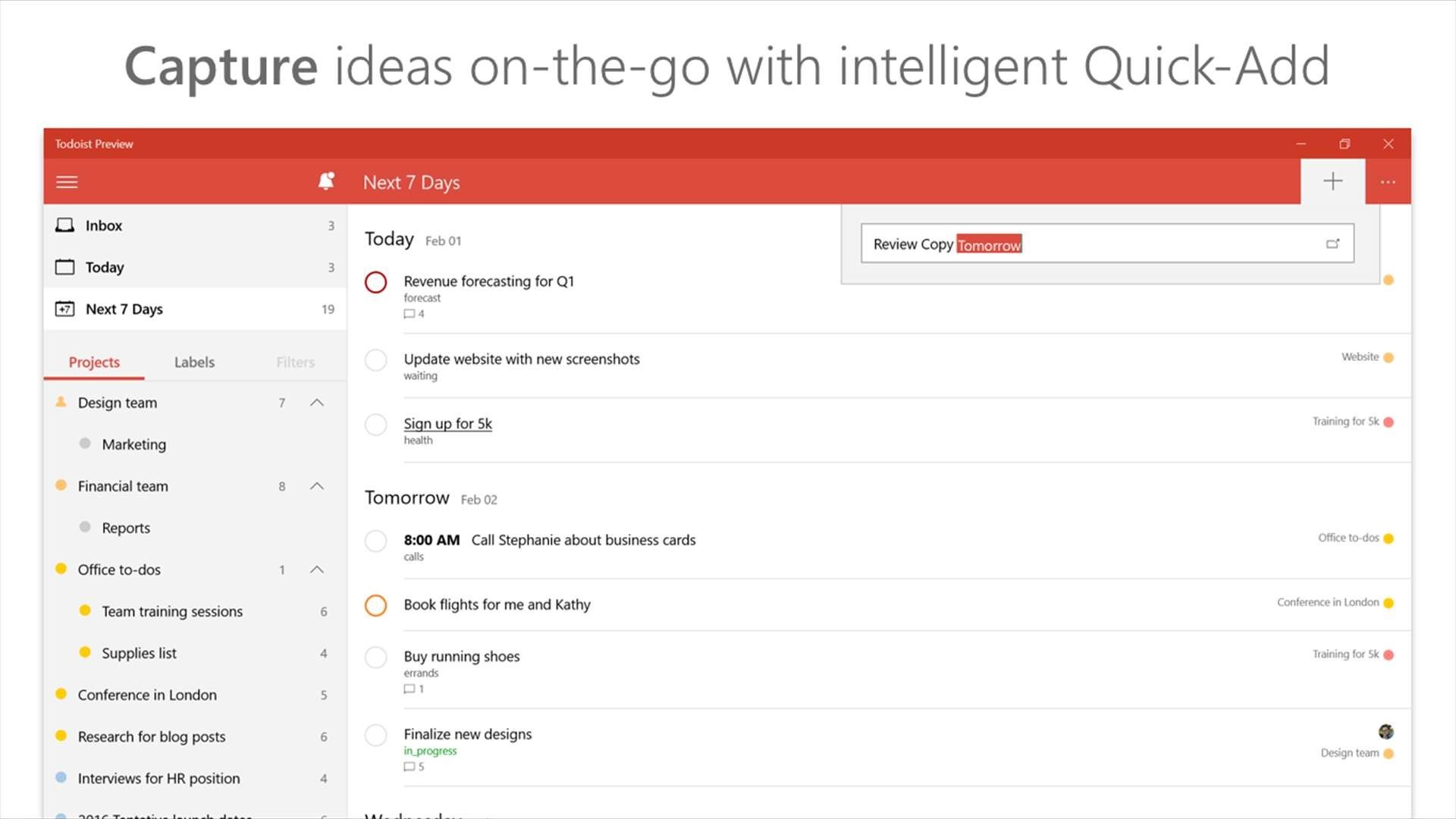Click the plus Quick-Add task button
Image resolution: width=1456 pixels, height=819 pixels.
click(1332, 181)
